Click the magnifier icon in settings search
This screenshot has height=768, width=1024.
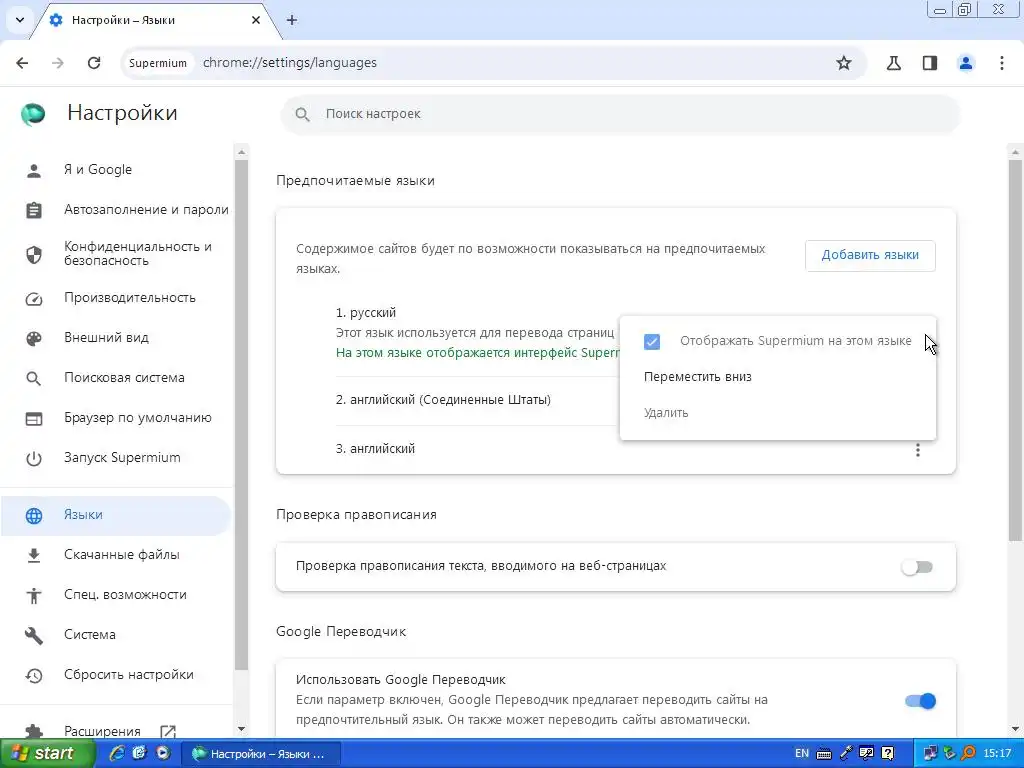tap(302, 114)
